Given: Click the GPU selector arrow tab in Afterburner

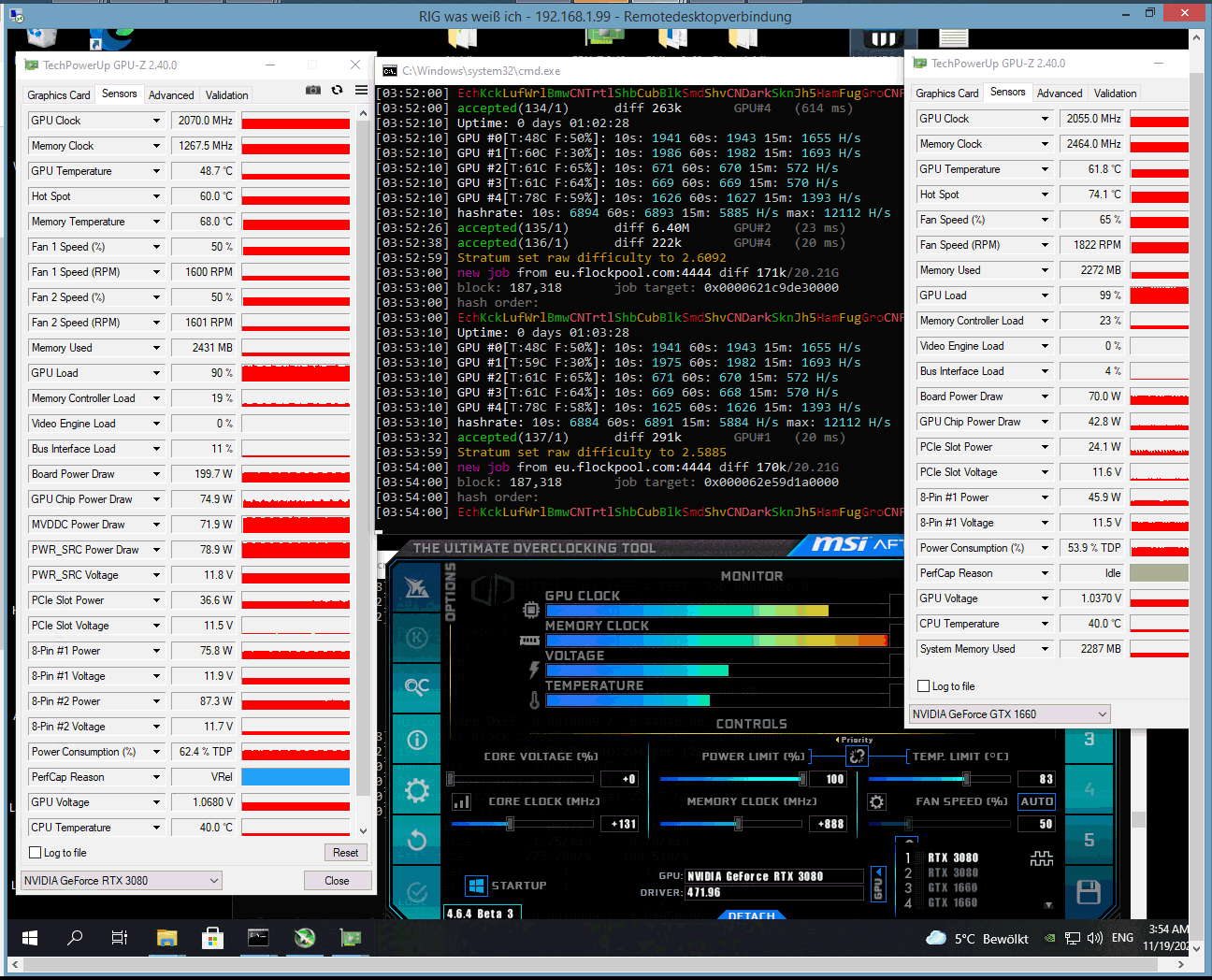Looking at the screenshot, I should pos(877,886).
